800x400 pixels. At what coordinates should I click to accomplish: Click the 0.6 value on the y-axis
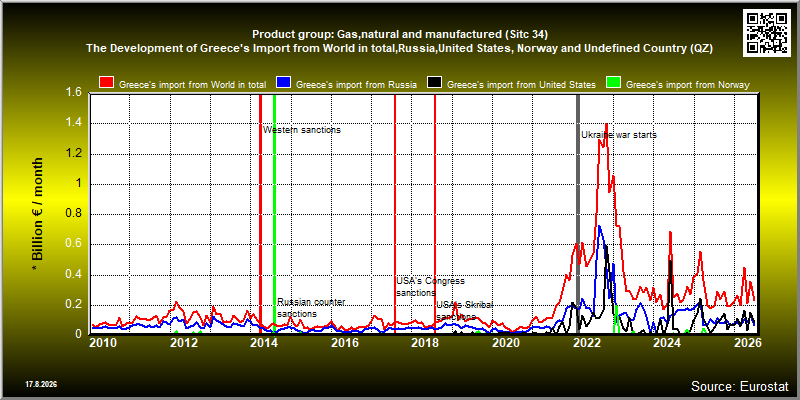coord(74,244)
